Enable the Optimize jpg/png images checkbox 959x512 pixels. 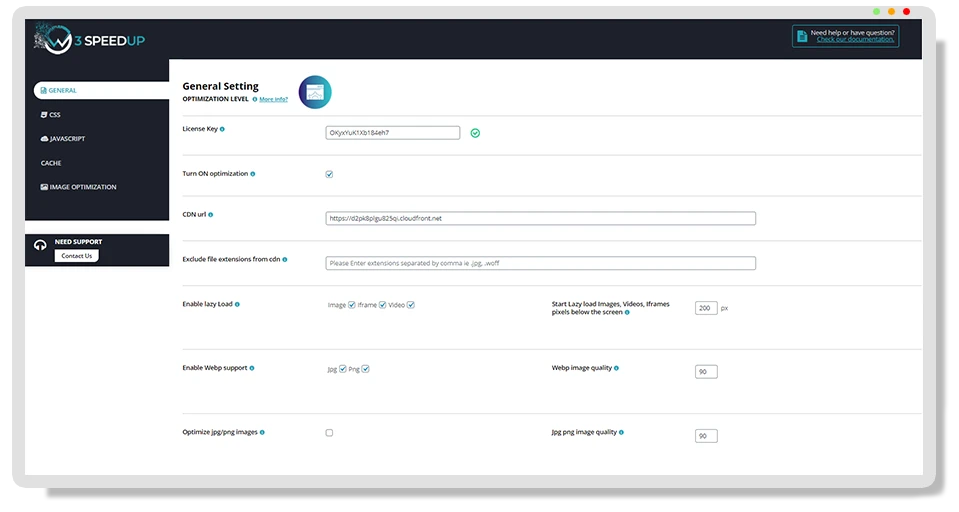[329, 433]
